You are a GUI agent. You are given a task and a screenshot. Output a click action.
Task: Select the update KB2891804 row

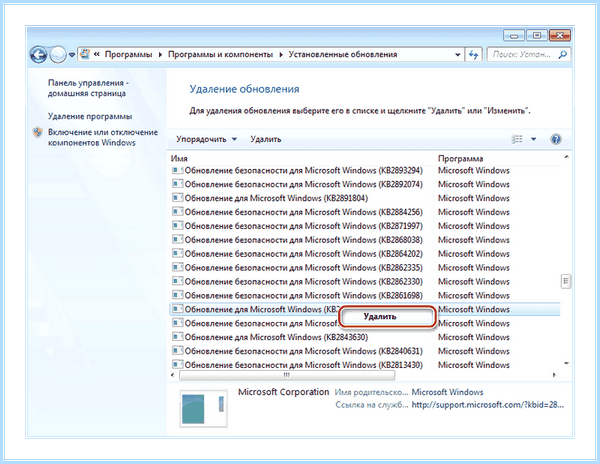pos(364,198)
